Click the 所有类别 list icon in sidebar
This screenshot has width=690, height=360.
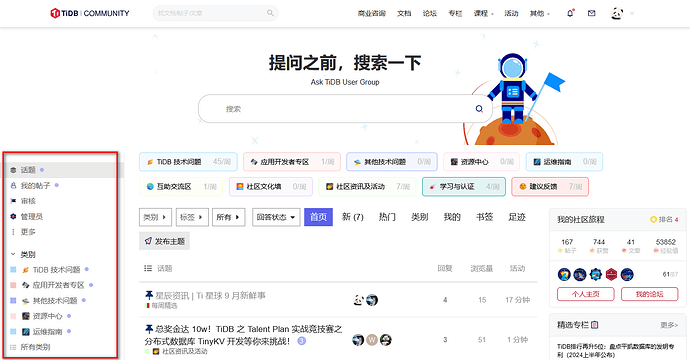tap(13, 347)
